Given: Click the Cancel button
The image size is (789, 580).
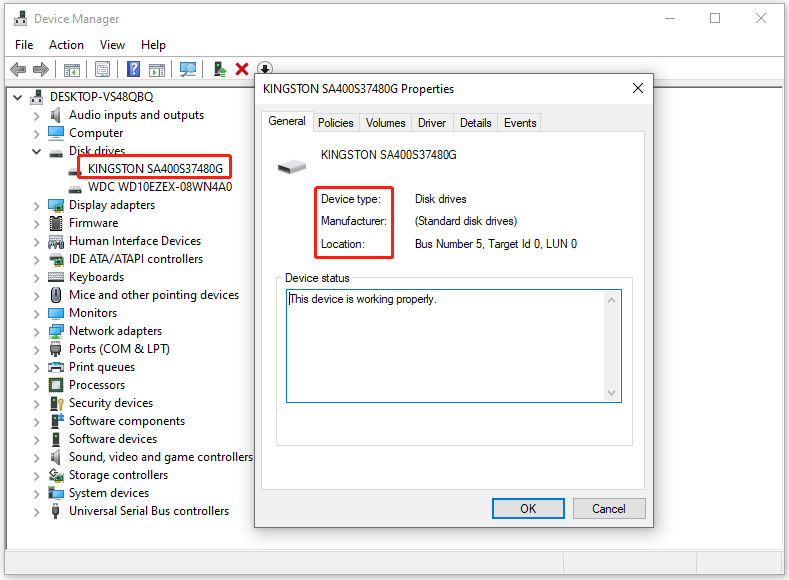Looking at the screenshot, I should click(x=609, y=509).
